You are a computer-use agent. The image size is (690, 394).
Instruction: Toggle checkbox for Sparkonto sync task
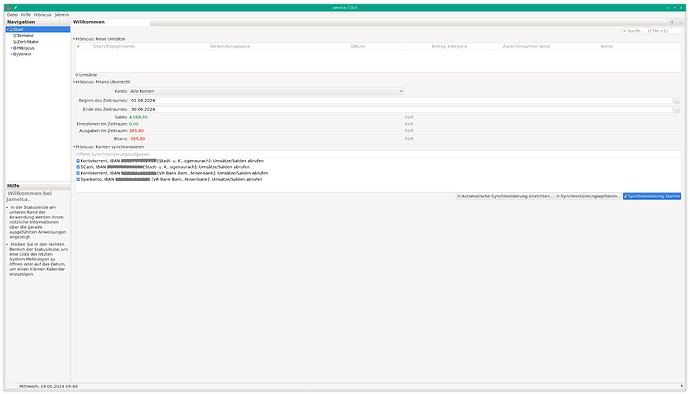point(78,180)
